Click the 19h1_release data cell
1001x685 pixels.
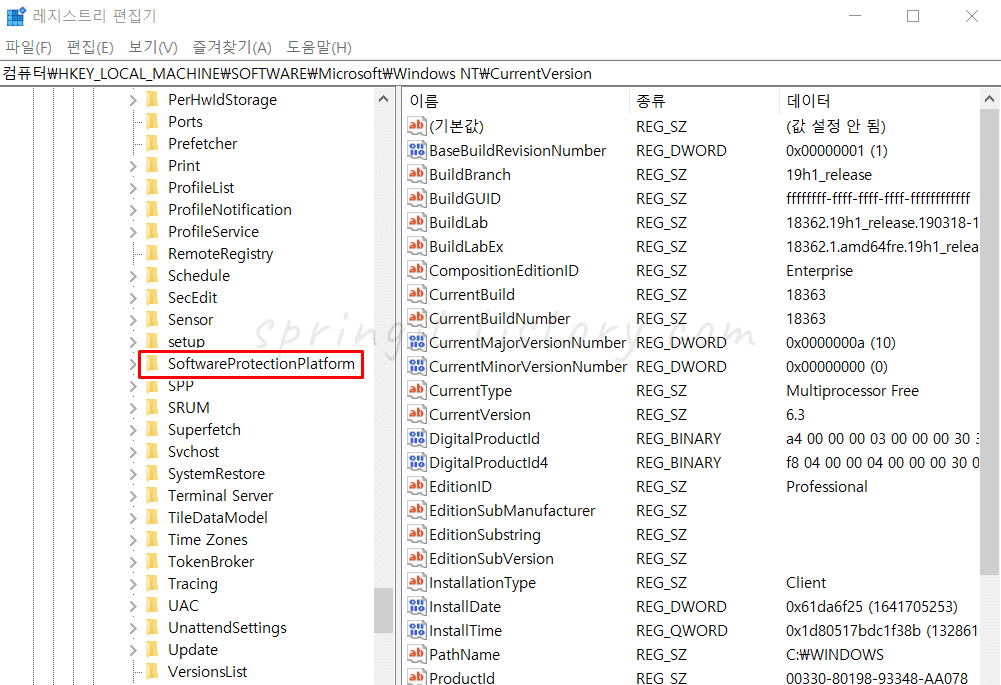coord(828,175)
